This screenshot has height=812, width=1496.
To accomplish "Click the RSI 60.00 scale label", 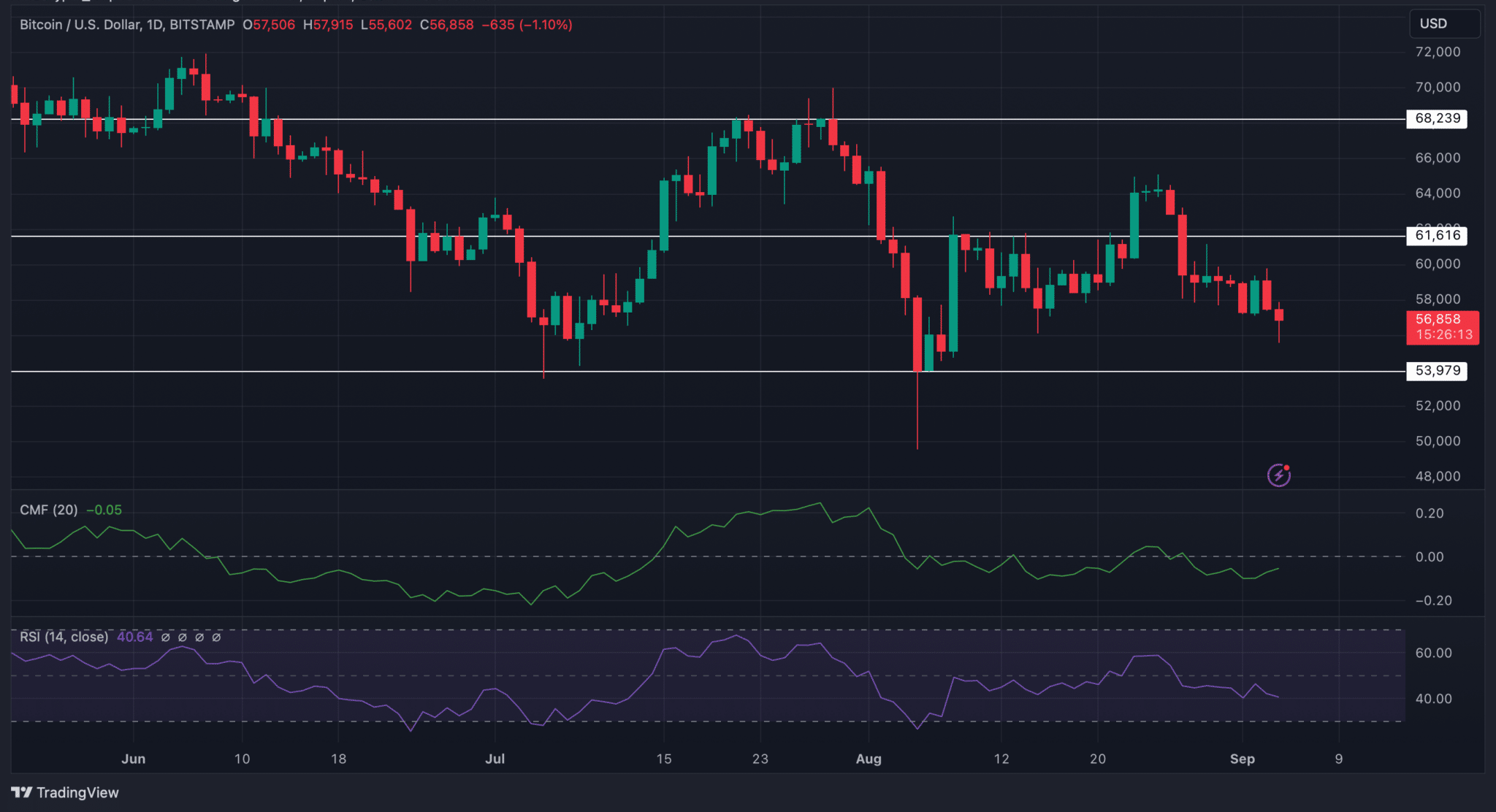I will tap(1433, 653).
